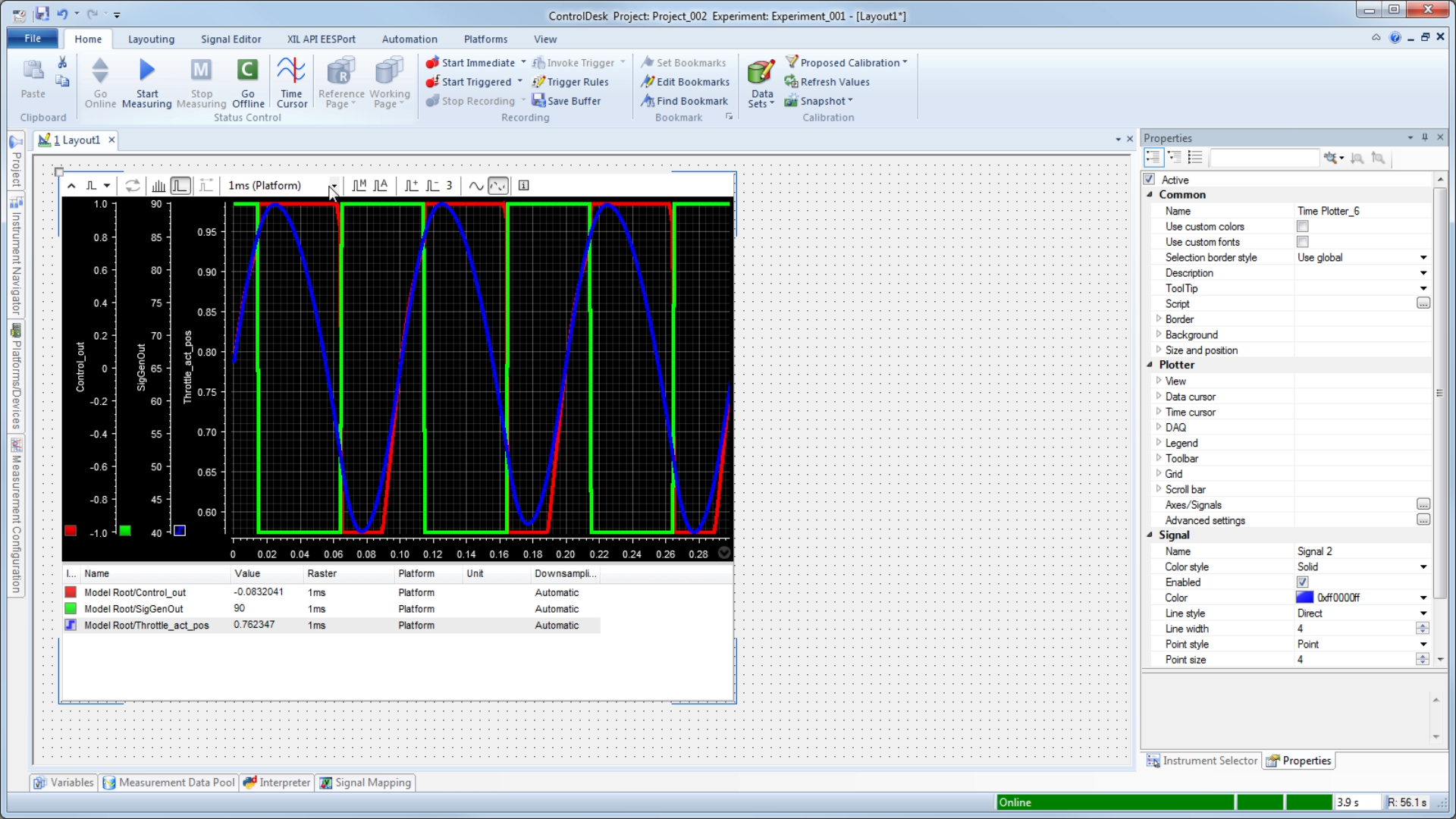Toggle the Active checkbox in Properties
Viewport: 1456px width, 819px height.
point(1150,180)
